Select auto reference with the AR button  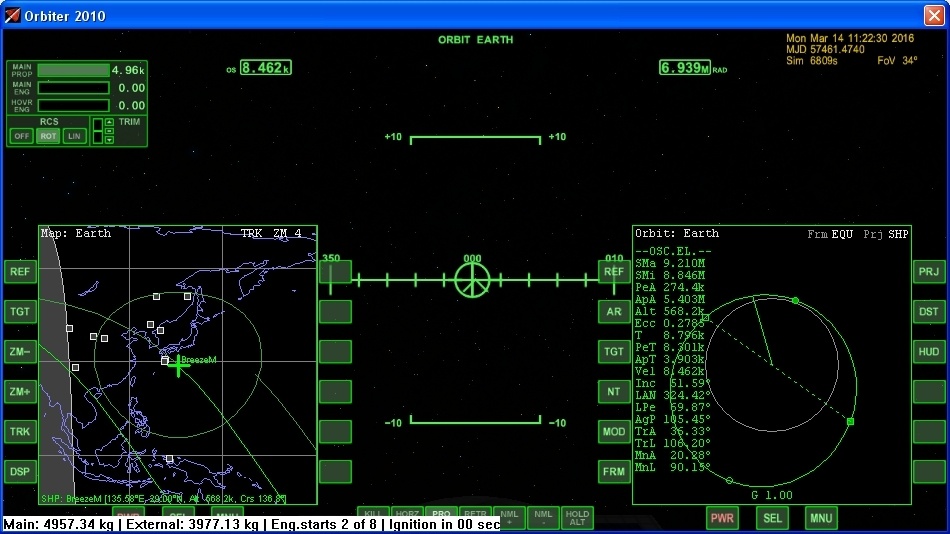[614, 312]
